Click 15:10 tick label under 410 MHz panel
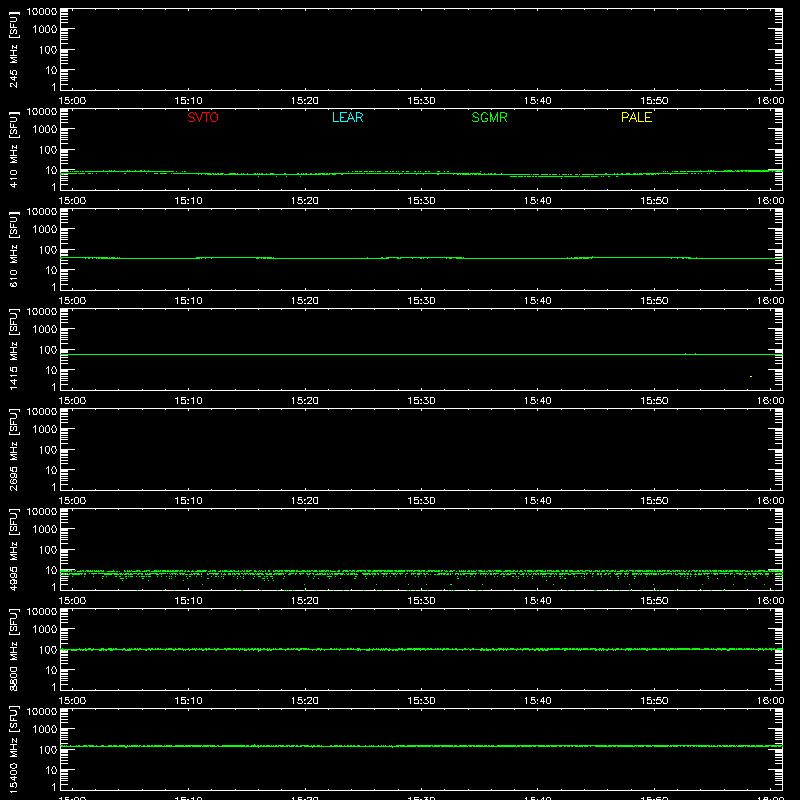This screenshot has height=800, width=800. click(x=188, y=201)
